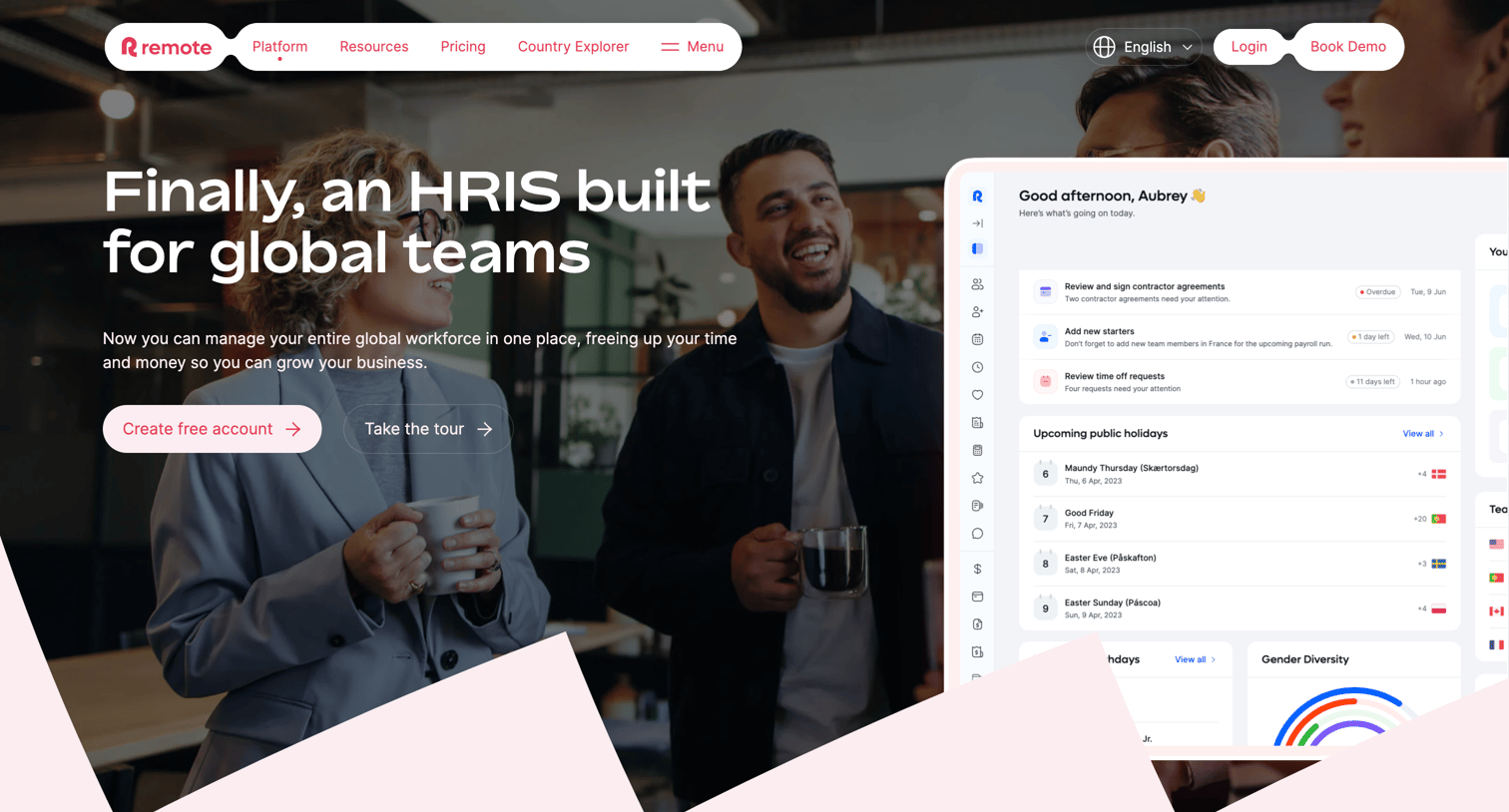
Task: Click the credit card sidebar icon
Action: pos(977,597)
